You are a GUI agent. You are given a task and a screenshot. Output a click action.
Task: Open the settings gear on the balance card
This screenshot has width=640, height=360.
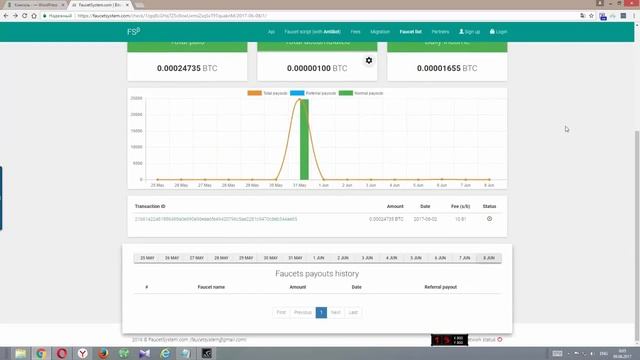369,60
